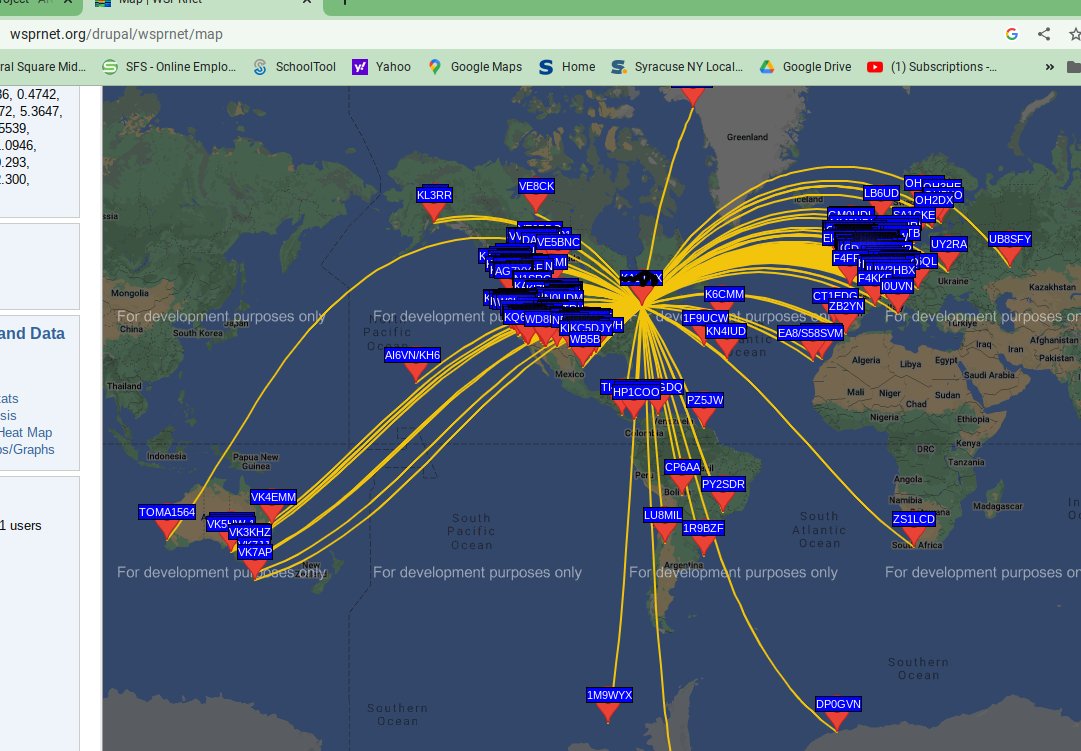Open the Graphs sidebar link

(28, 450)
